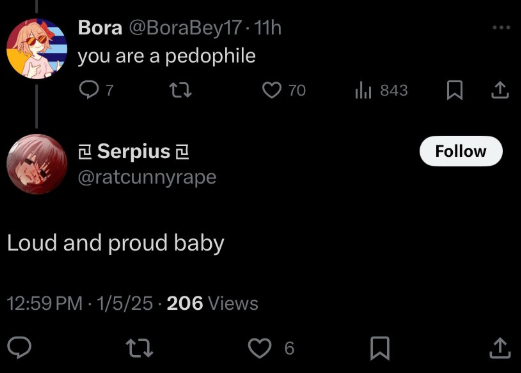Repost the main post by Serpius

(139, 348)
